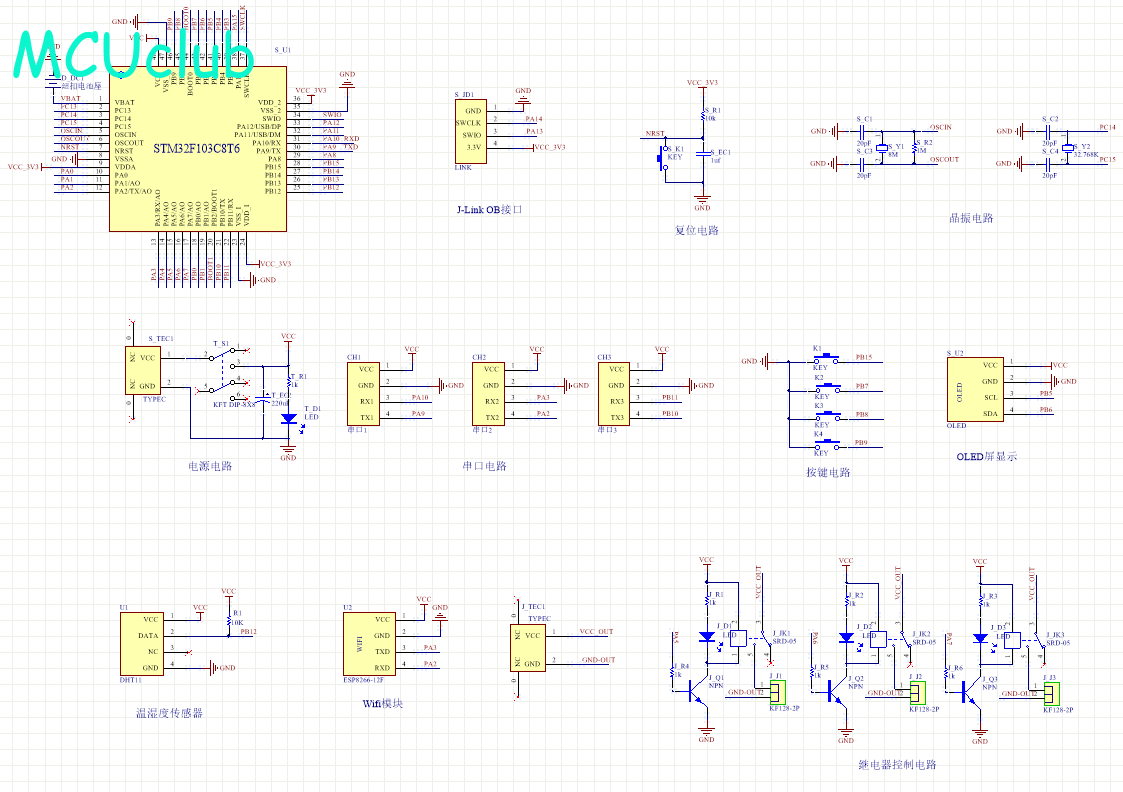Select relay J_JK2 SRD-05
The image size is (1123, 792).
coord(892,639)
